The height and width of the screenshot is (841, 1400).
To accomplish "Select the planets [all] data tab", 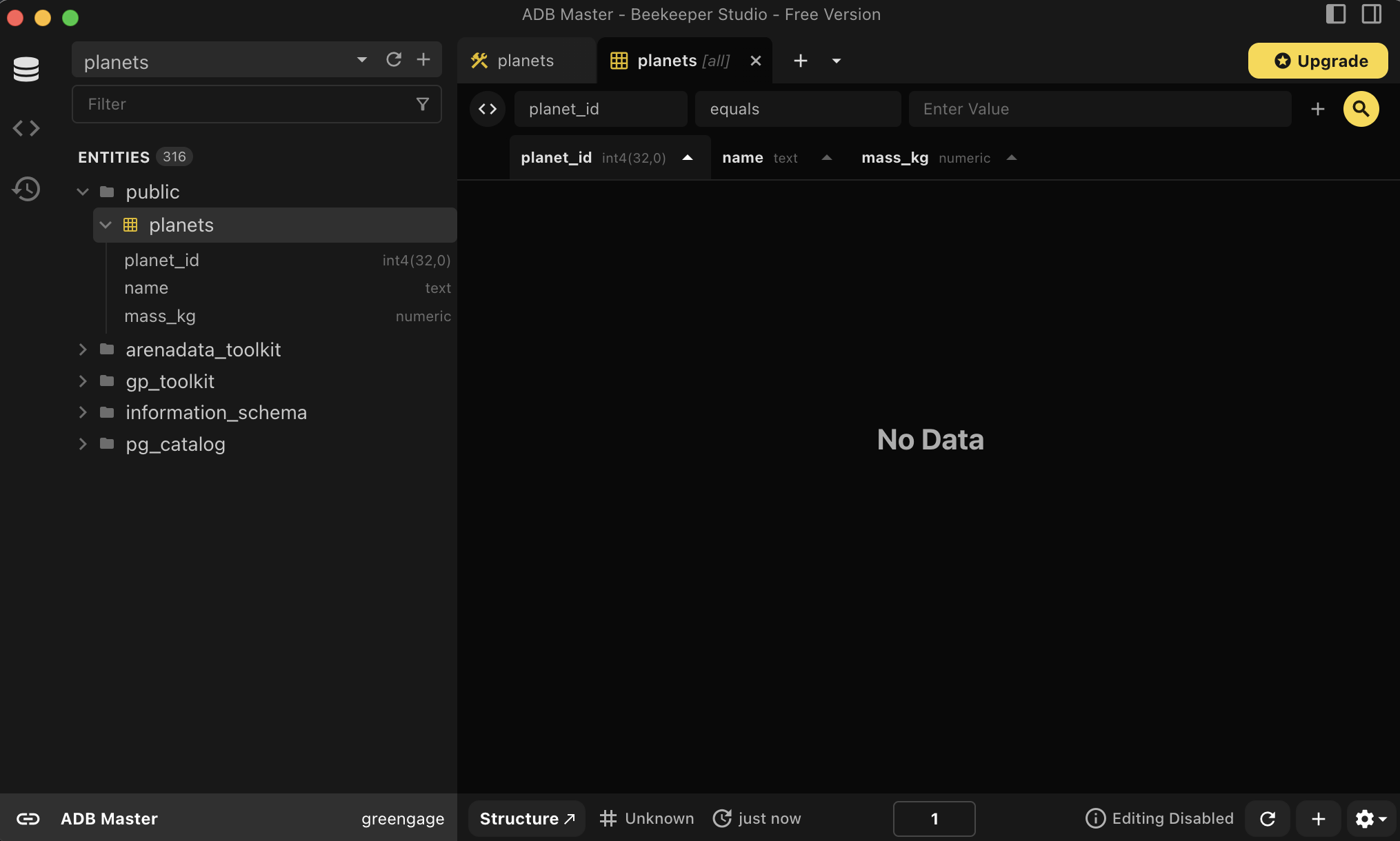I will click(x=683, y=61).
